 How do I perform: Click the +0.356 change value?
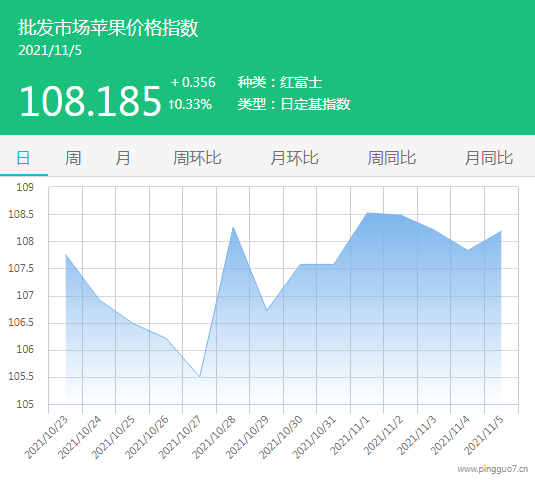[193, 82]
